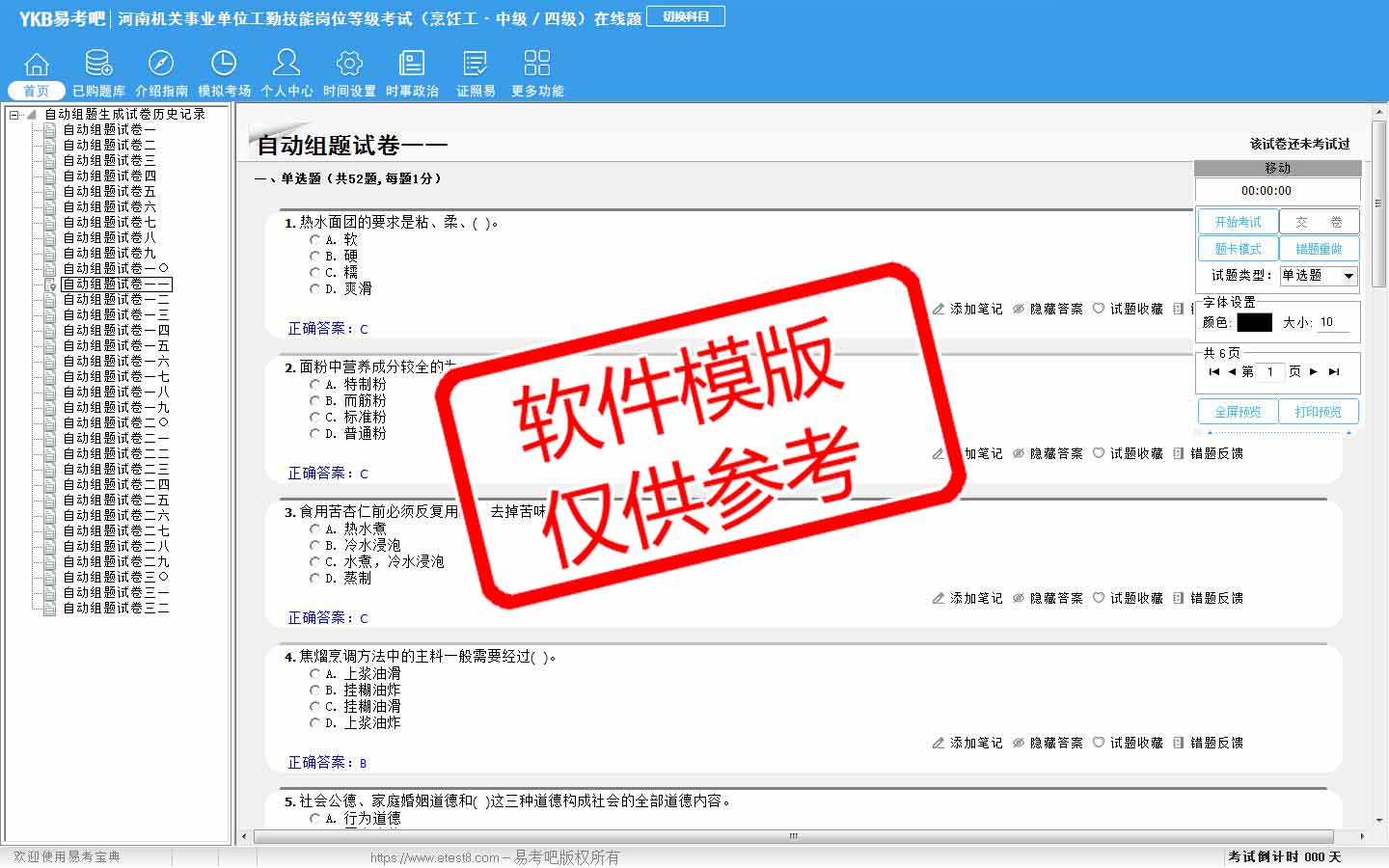Image resolution: width=1389 pixels, height=868 pixels.
Task: Click 错题反馈 for question 3
Action: coord(1208,598)
